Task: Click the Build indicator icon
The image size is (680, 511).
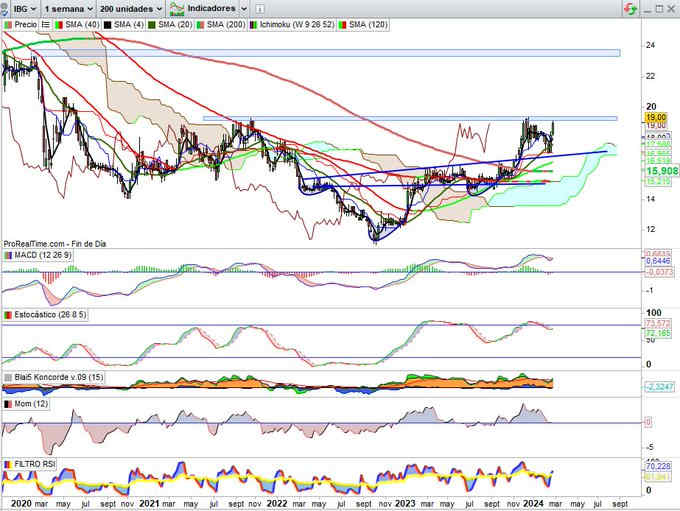Action: tap(176, 7)
